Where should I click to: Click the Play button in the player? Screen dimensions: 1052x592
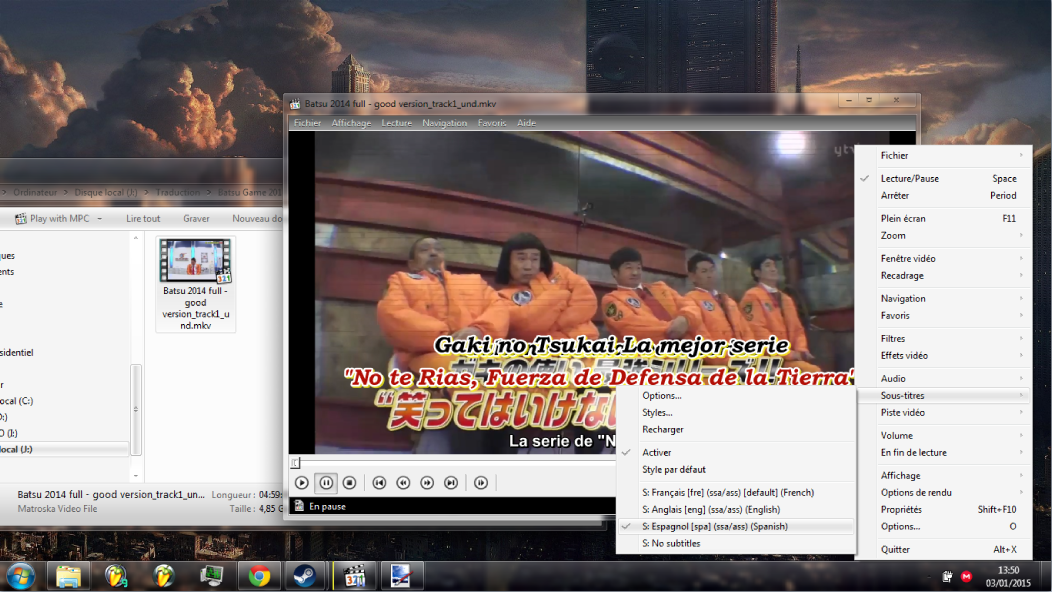(302, 483)
